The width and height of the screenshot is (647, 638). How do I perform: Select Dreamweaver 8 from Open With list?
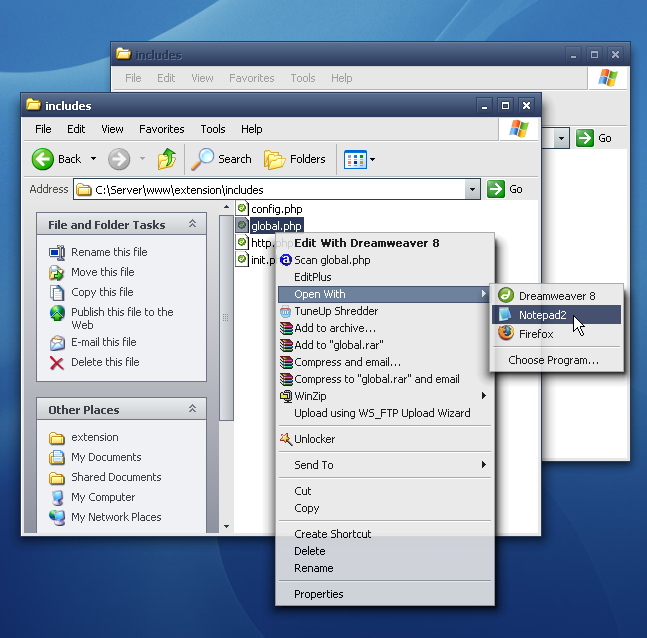pos(556,296)
